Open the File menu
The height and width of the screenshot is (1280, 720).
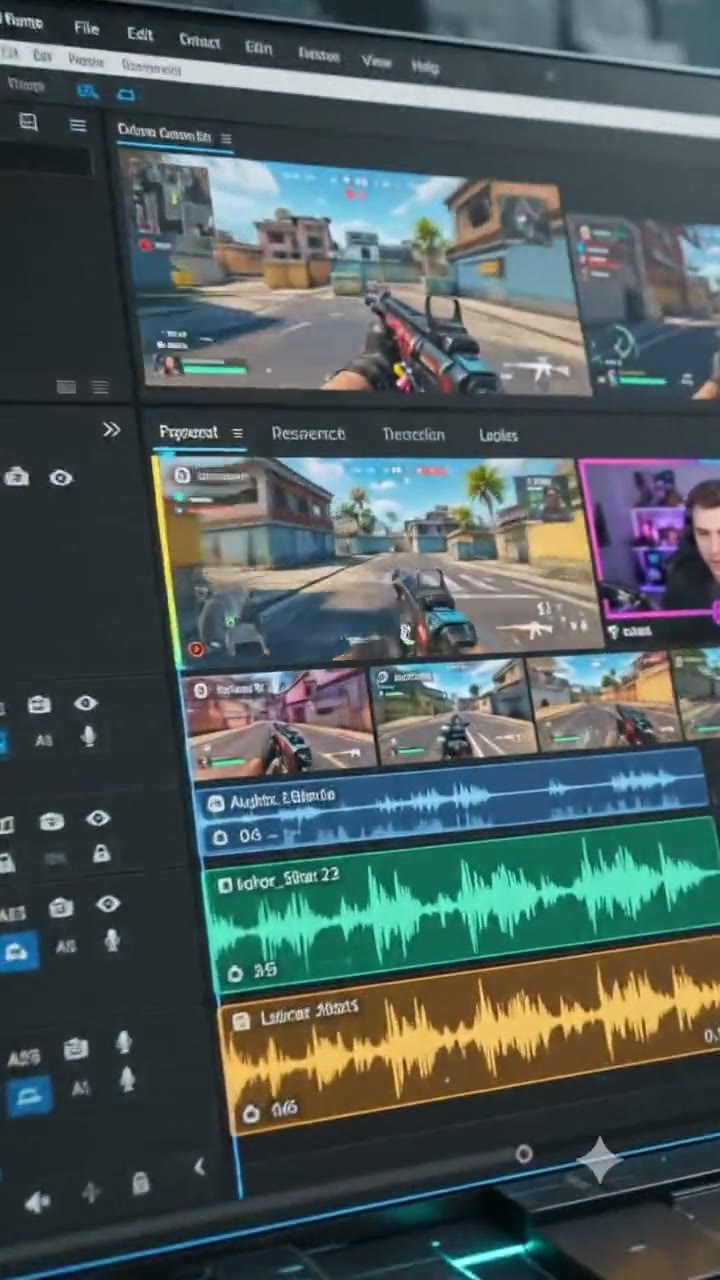coord(86,28)
